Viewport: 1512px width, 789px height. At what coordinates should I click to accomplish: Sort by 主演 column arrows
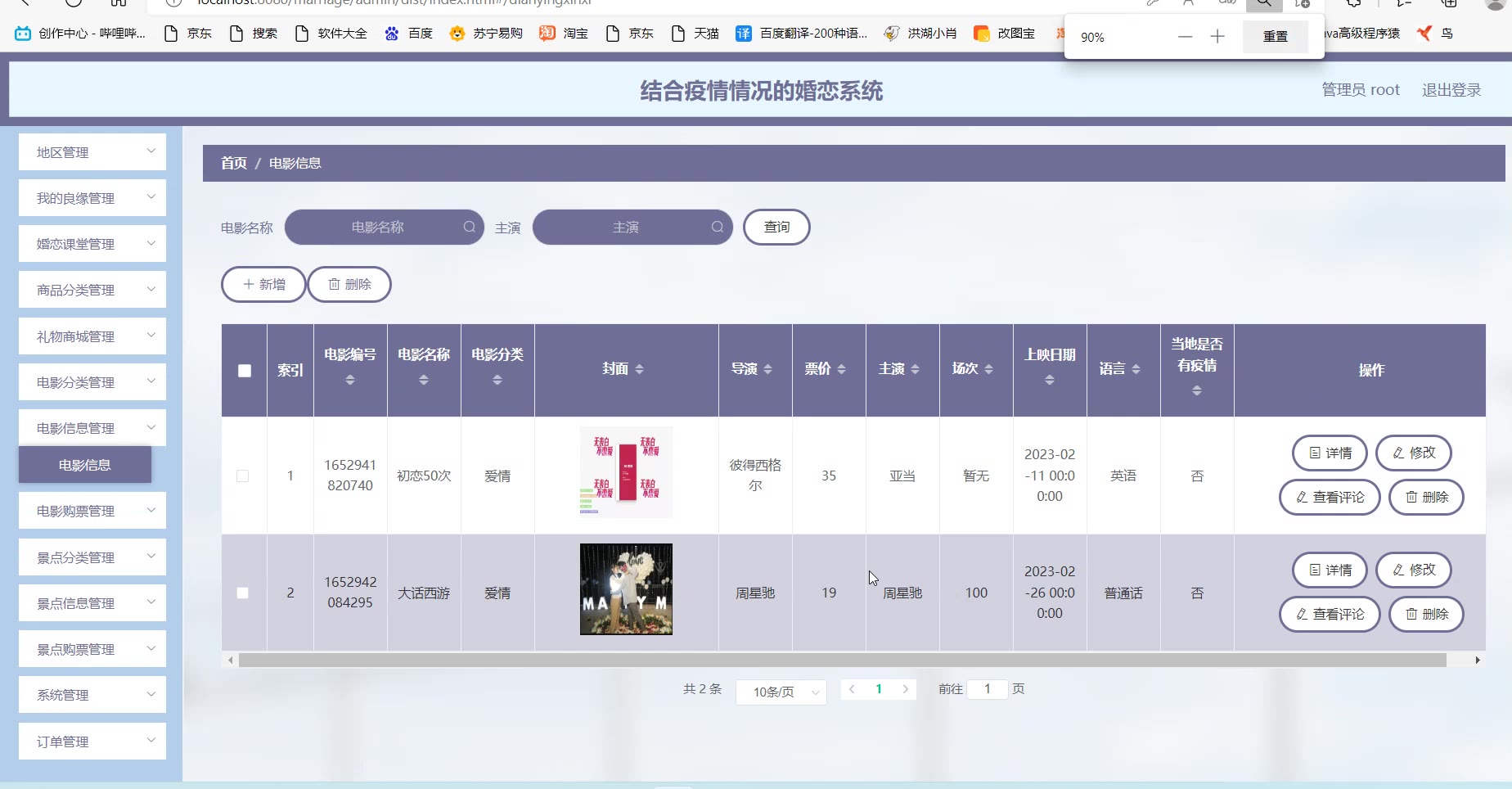tap(916, 369)
